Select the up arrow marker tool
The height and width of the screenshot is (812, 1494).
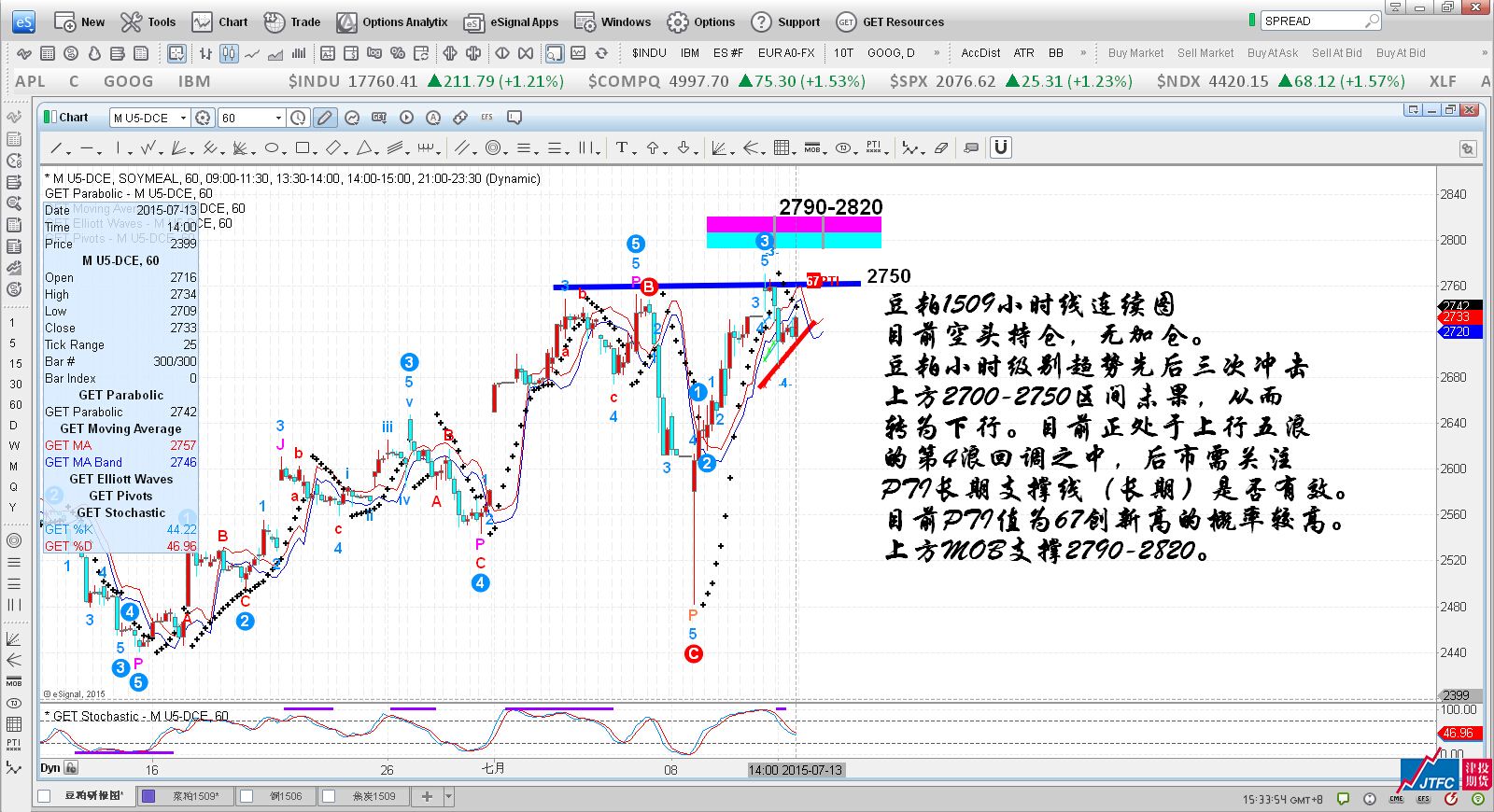pyautogui.click(x=653, y=148)
